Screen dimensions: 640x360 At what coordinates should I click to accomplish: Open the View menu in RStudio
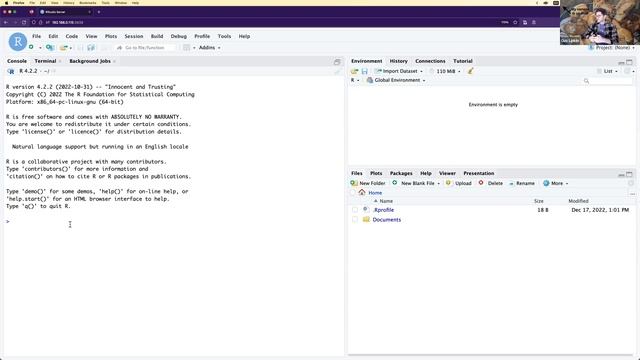tap(91, 36)
